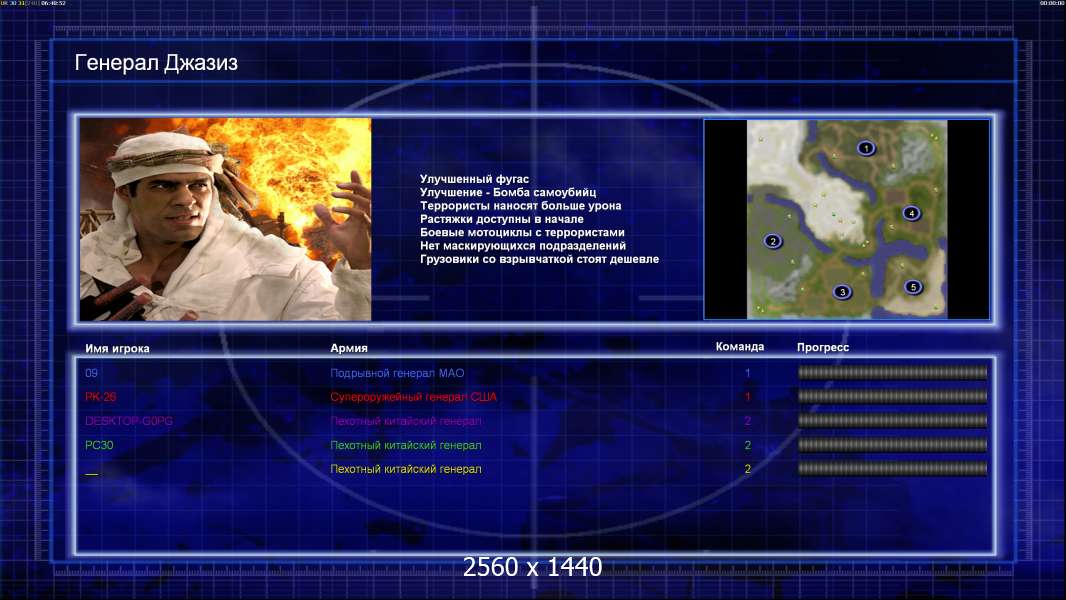Click 'Нет маскирующихся подразделений' line
Viewport: 1066px width, 600px height.
pos(523,245)
